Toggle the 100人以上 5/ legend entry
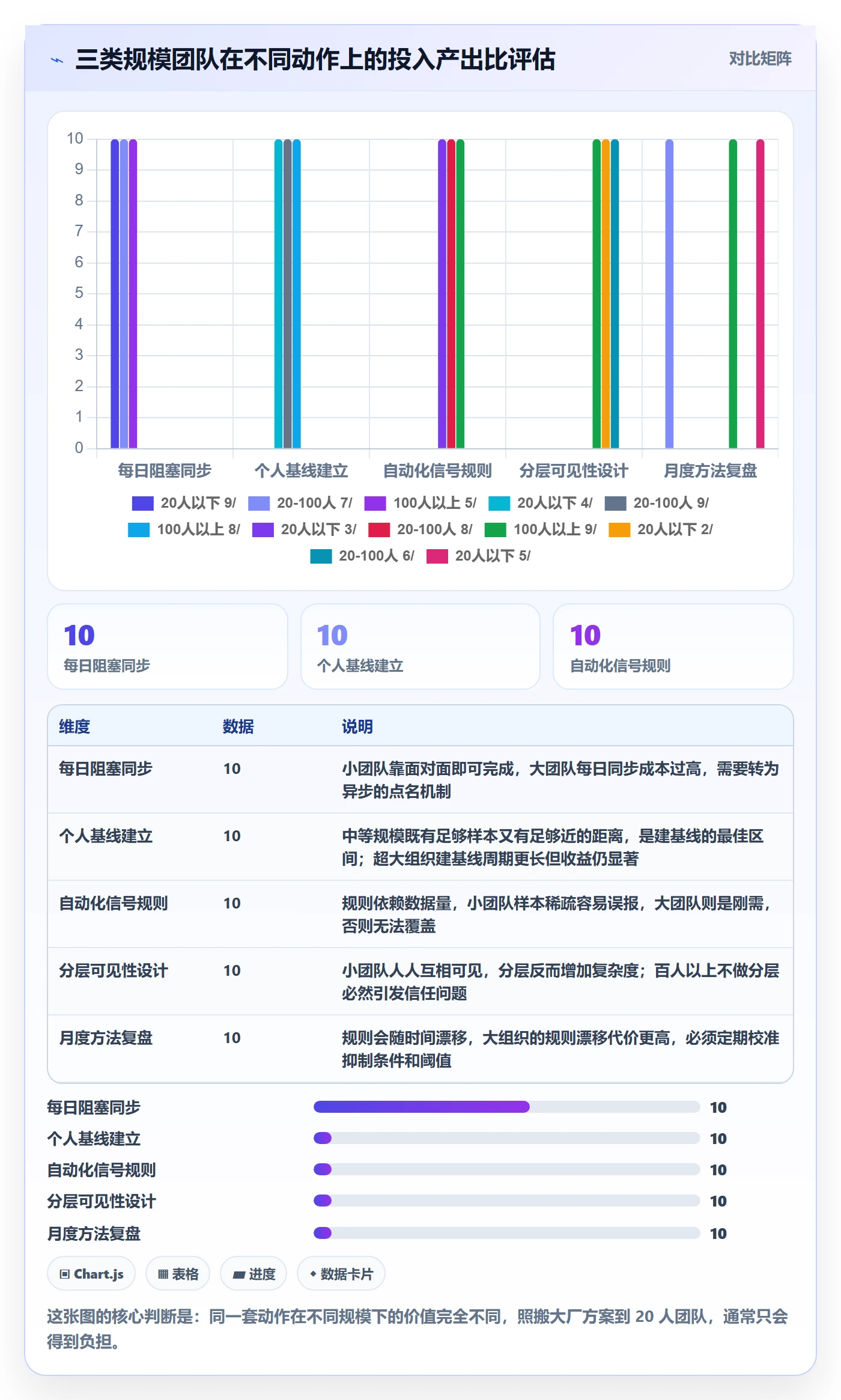 click(421, 504)
